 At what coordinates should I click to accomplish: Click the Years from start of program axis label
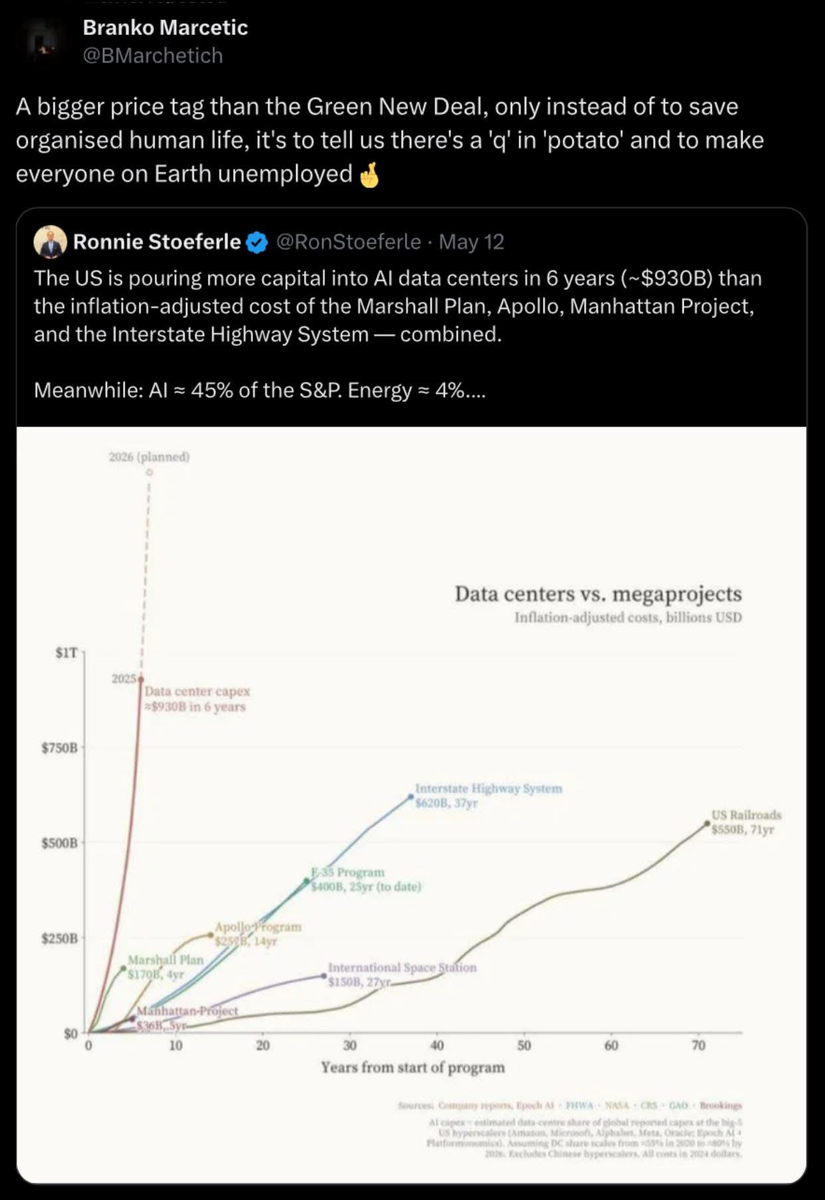412,1067
